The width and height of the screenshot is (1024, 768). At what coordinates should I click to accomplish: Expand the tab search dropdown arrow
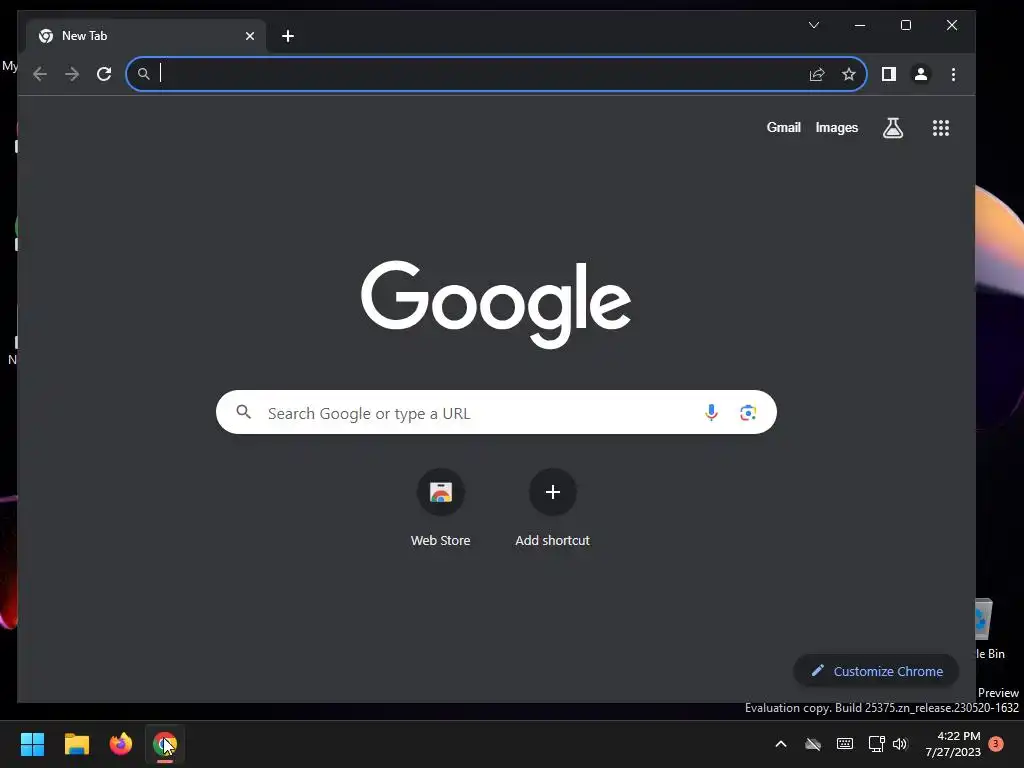pos(814,25)
